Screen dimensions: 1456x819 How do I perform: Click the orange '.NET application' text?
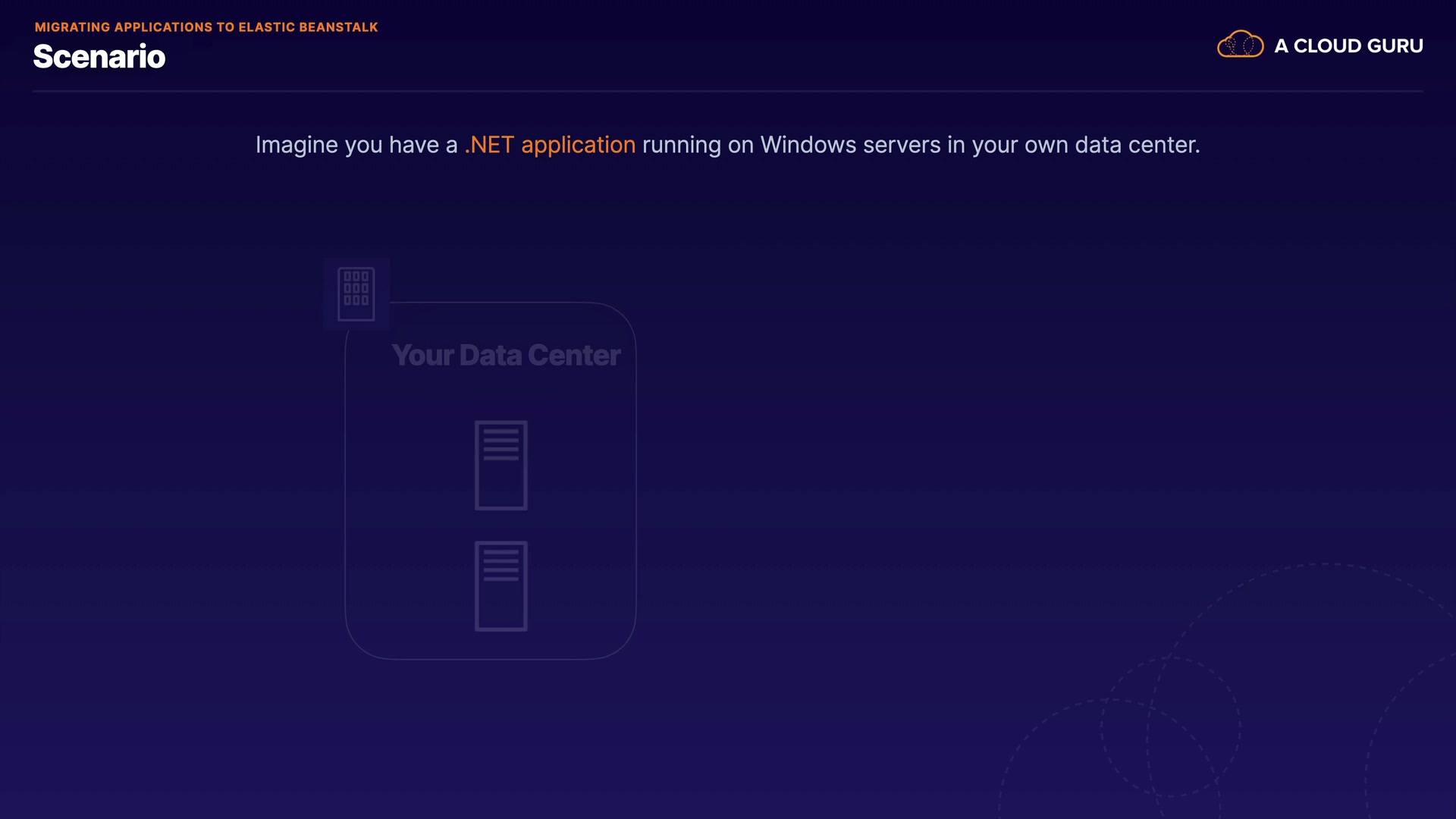550,145
